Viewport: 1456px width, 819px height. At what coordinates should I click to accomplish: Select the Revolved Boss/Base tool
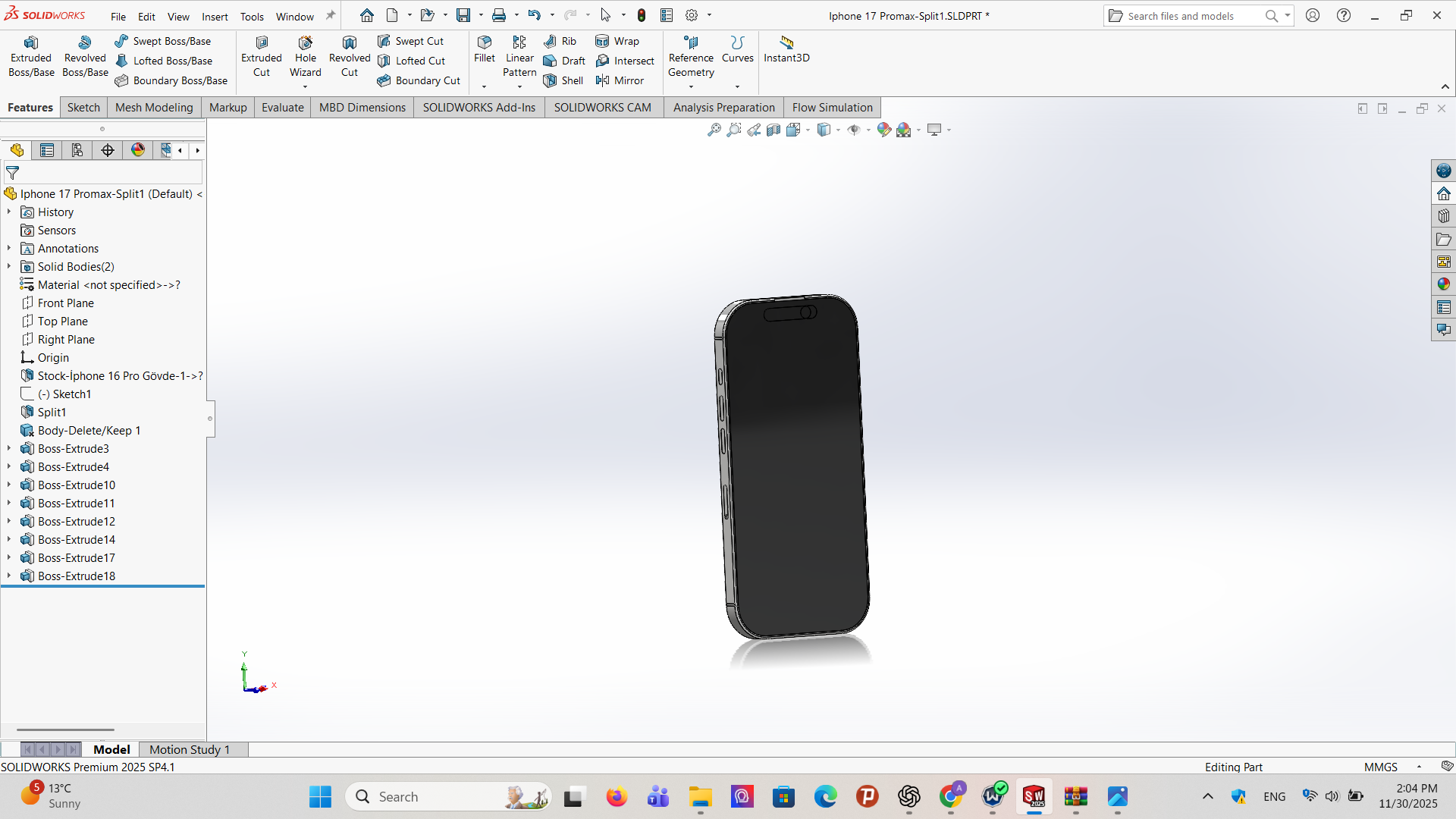point(85,57)
